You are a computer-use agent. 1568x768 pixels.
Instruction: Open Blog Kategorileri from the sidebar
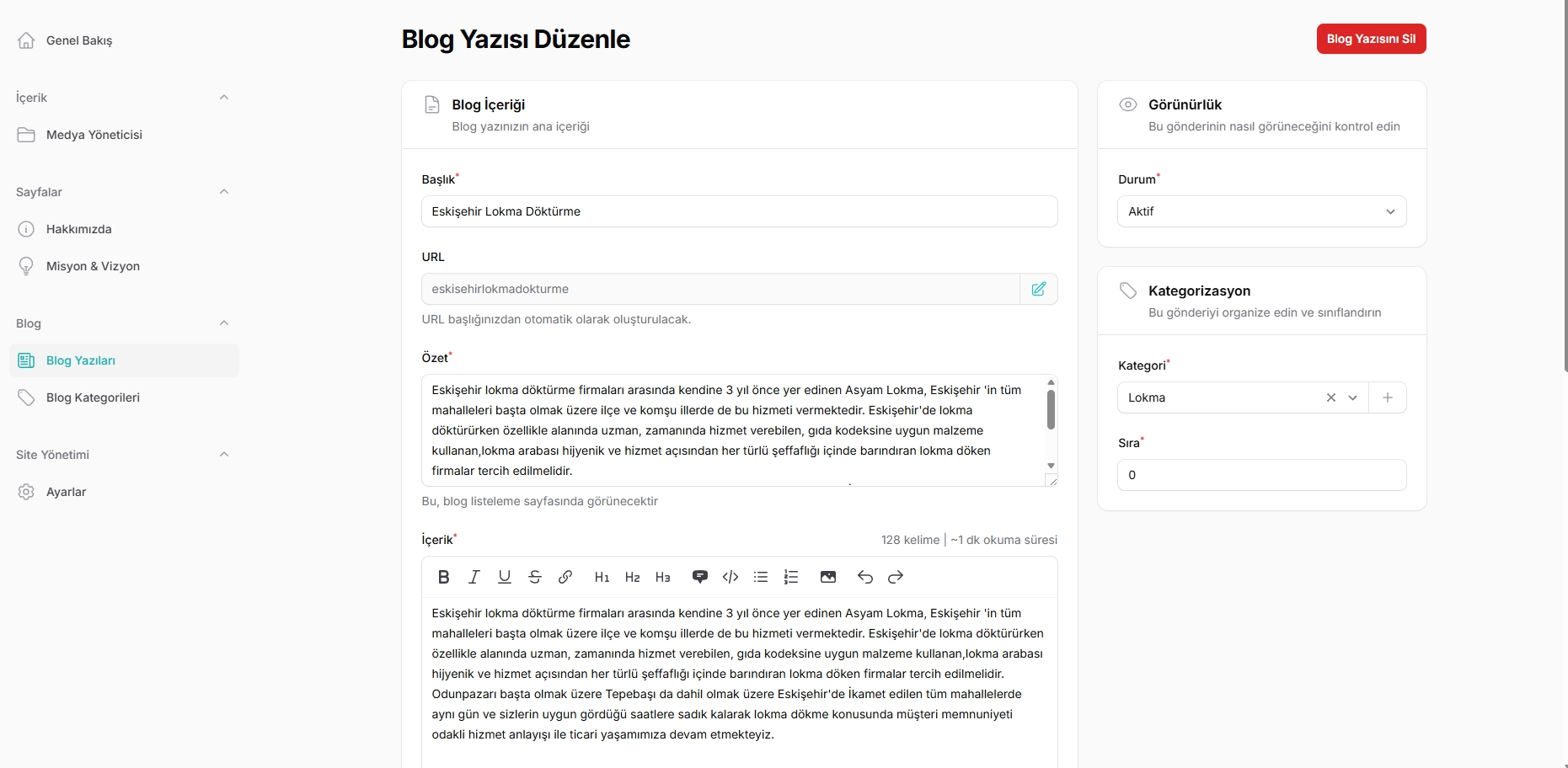click(x=93, y=397)
